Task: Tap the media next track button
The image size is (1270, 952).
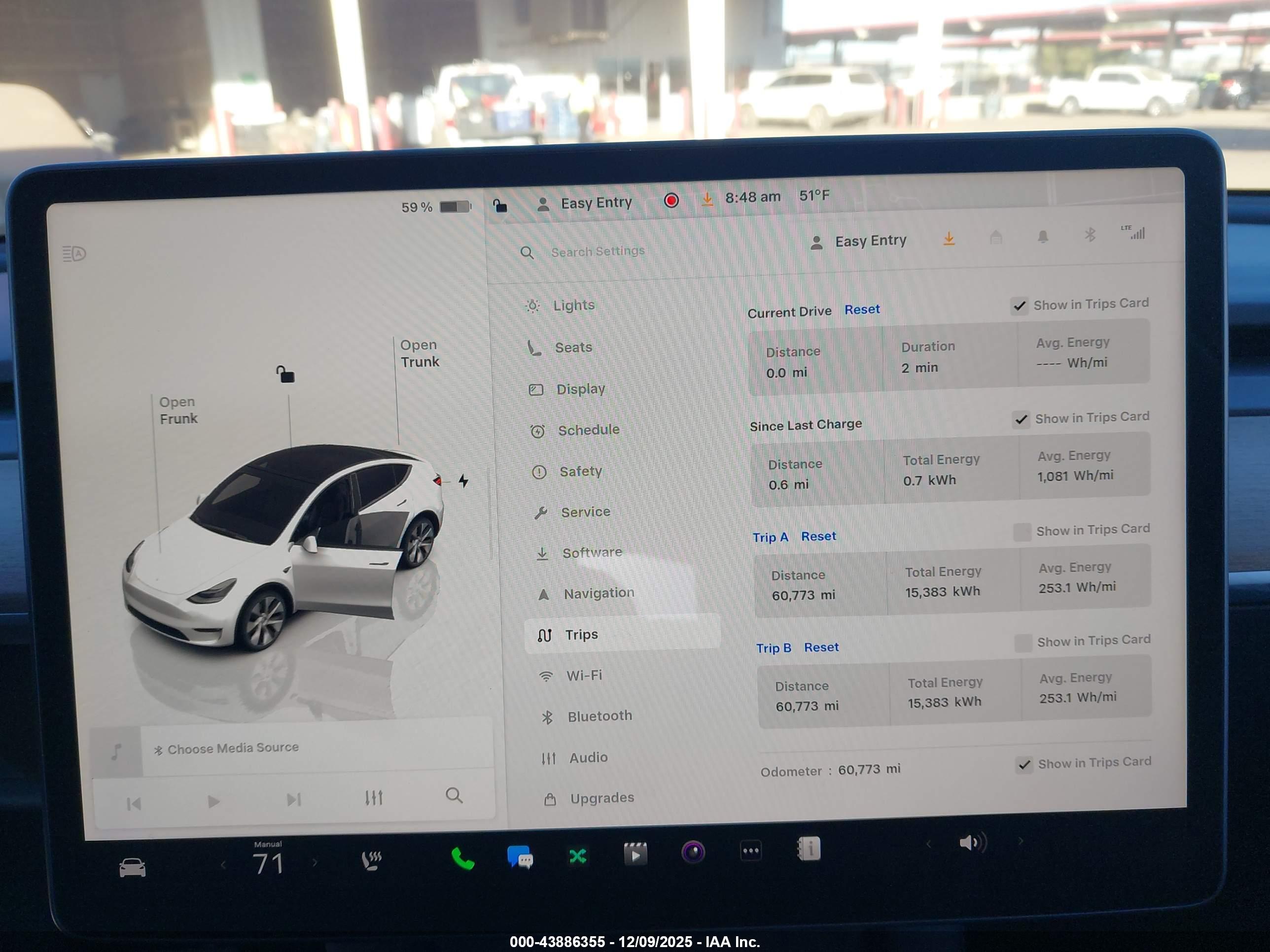Action: click(293, 799)
